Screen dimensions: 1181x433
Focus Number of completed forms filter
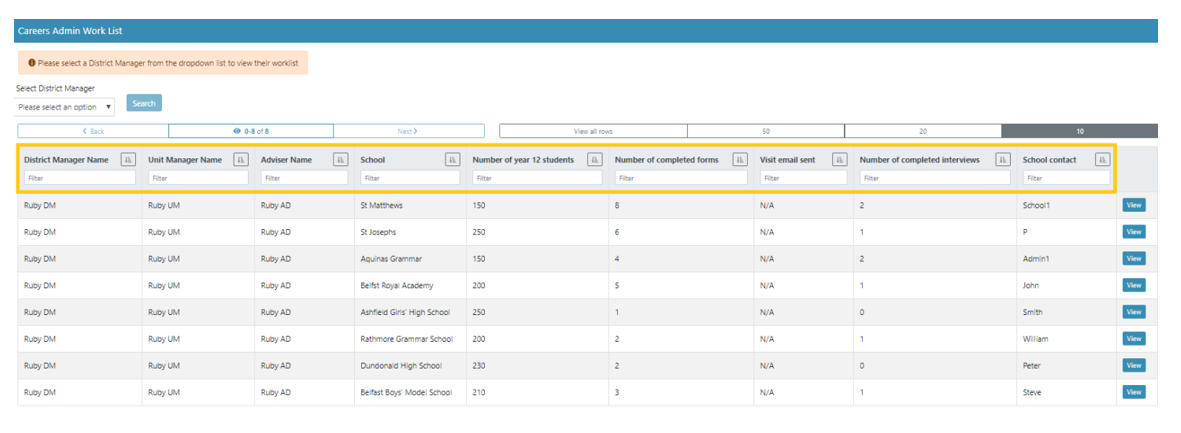click(x=682, y=178)
